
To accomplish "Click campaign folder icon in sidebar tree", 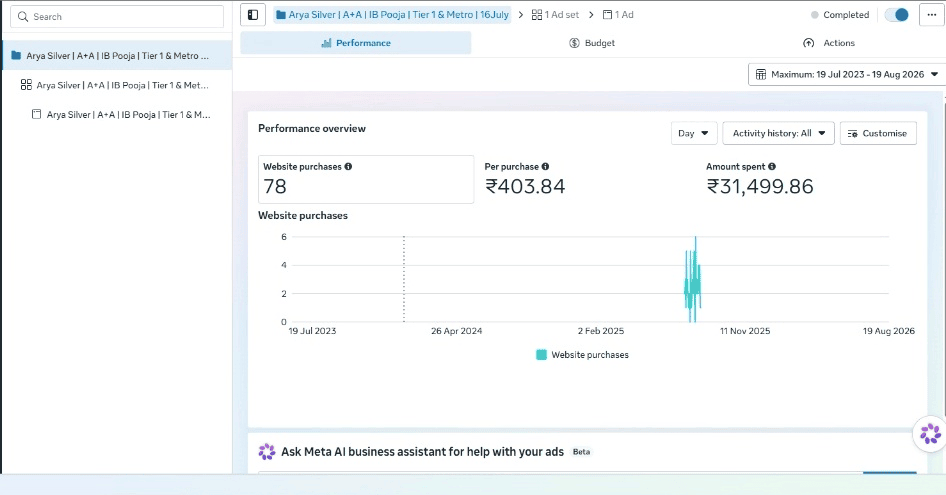I will tap(16, 56).
